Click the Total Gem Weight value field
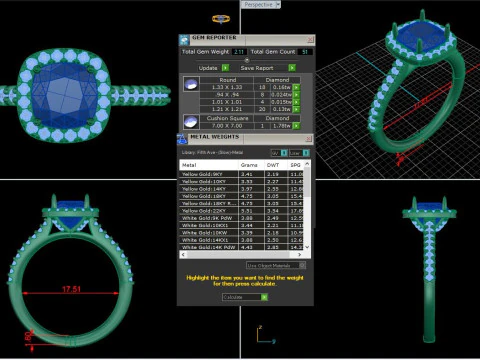Screen dimensions: 480x360 pos(239,52)
